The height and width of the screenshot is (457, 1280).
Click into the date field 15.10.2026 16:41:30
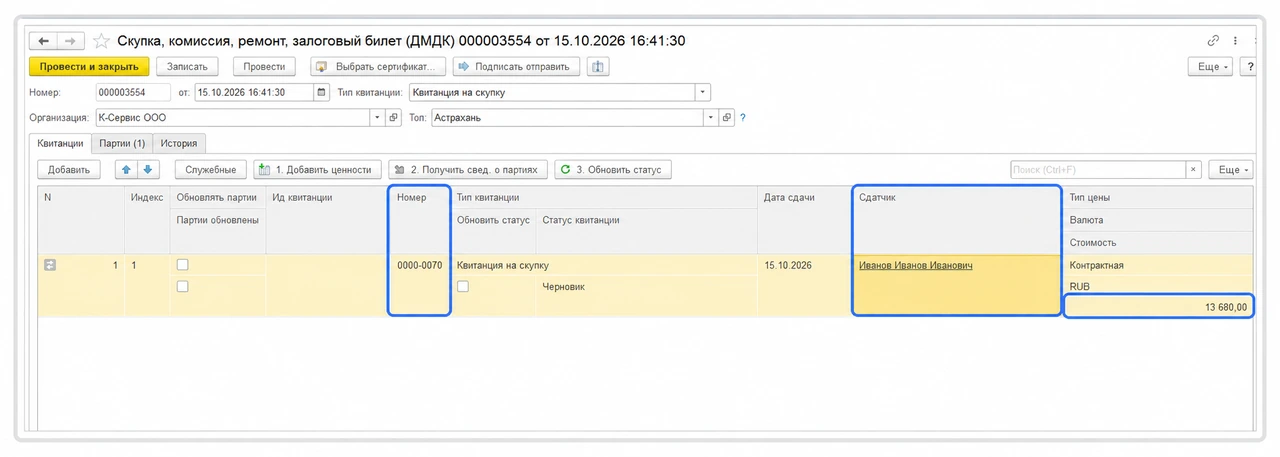tap(254, 92)
